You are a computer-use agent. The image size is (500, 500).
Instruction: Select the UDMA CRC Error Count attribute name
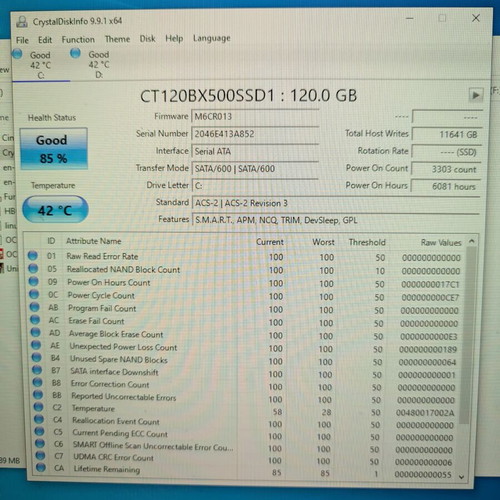[113, 457]
